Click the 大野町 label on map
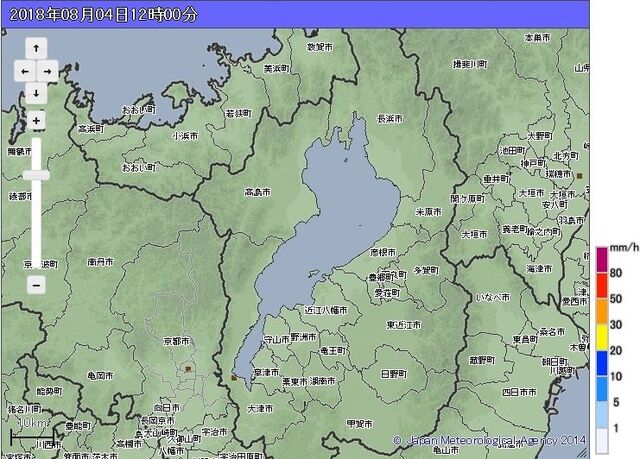The height and width of the screenshot is (459, 640). (x=540, y=135)
